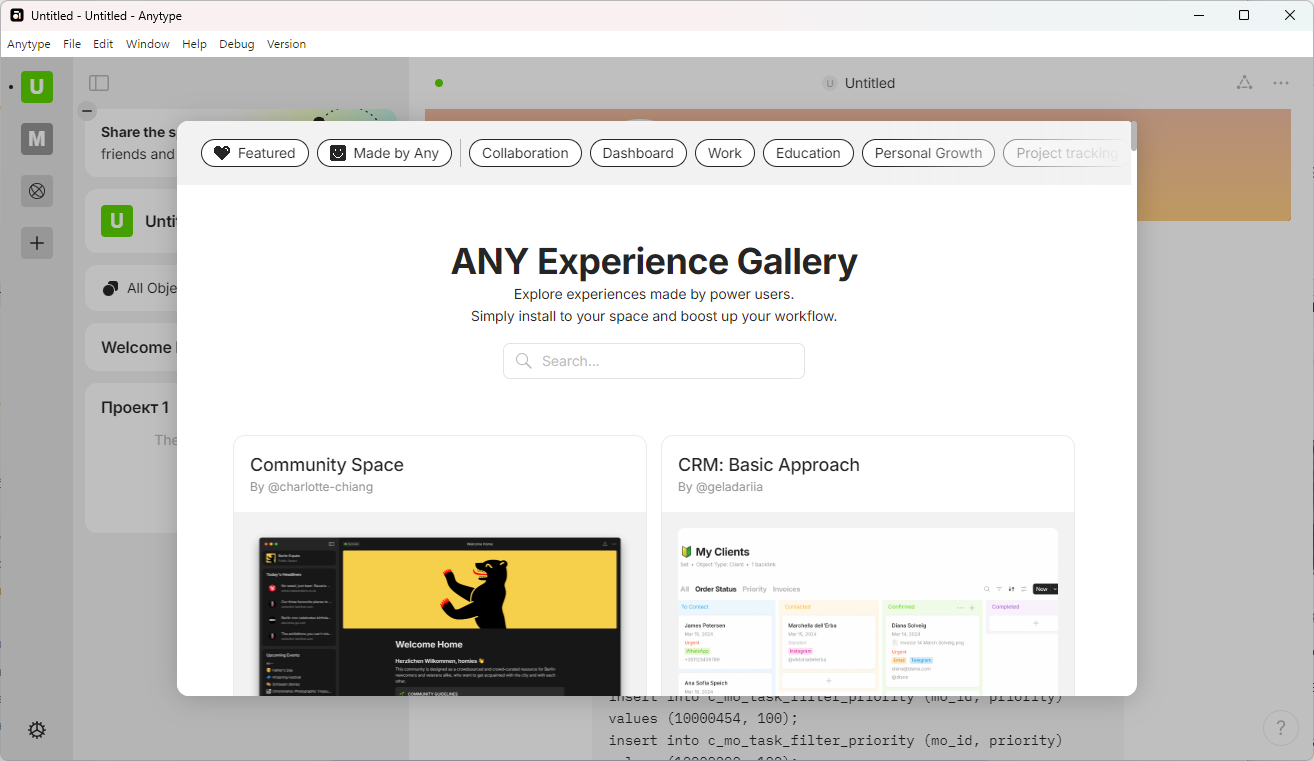Viewport: 1314px width, 761px height.
Task: Open Community Space preview thumbnail
Action: pos(440,616)
